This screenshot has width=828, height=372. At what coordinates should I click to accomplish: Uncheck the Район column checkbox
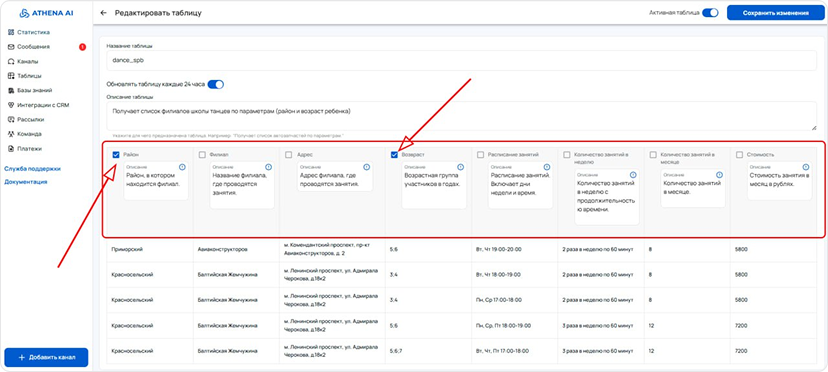pyautogui.click(x=116, y=155)
